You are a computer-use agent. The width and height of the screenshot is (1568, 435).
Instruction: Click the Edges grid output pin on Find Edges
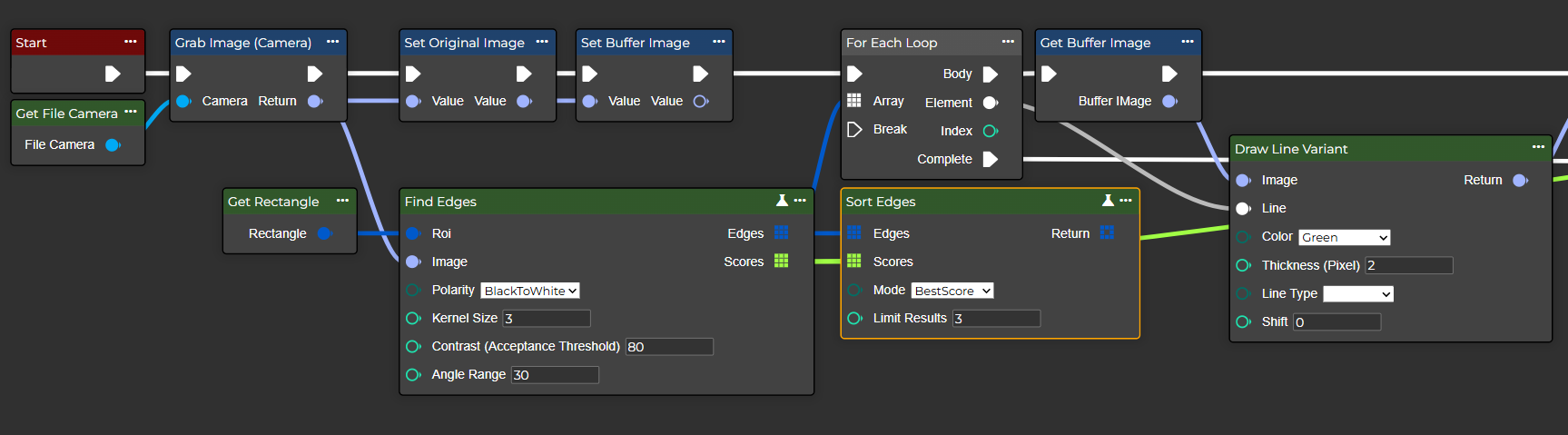tap(781, 233)
